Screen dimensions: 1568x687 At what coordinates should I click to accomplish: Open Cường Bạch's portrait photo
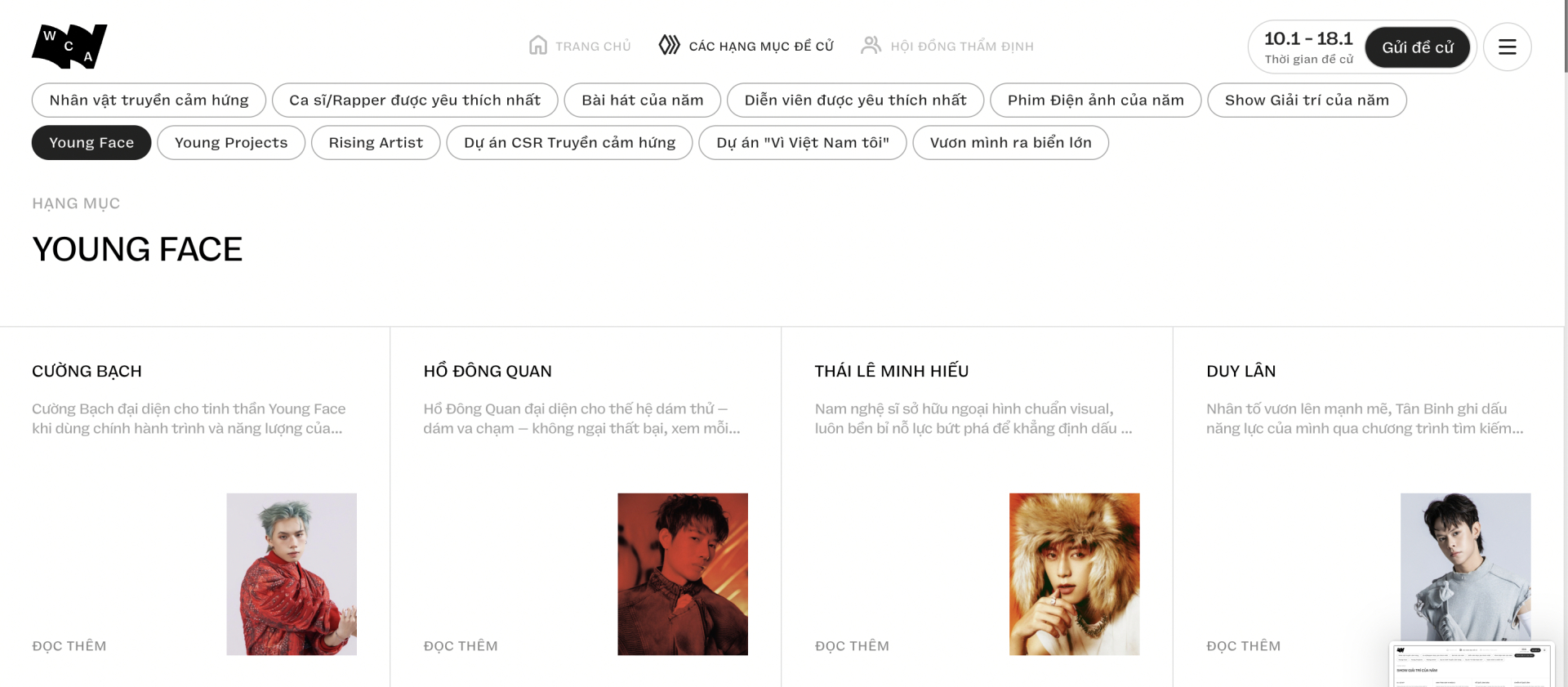click(x=292, y=573)
